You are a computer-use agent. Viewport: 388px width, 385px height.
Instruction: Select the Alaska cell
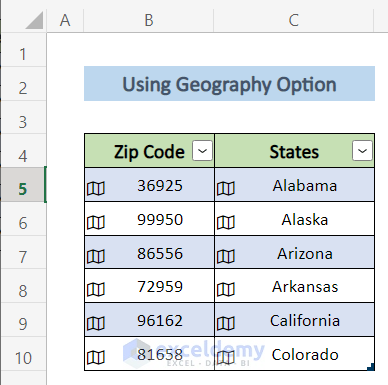point(295,219)
